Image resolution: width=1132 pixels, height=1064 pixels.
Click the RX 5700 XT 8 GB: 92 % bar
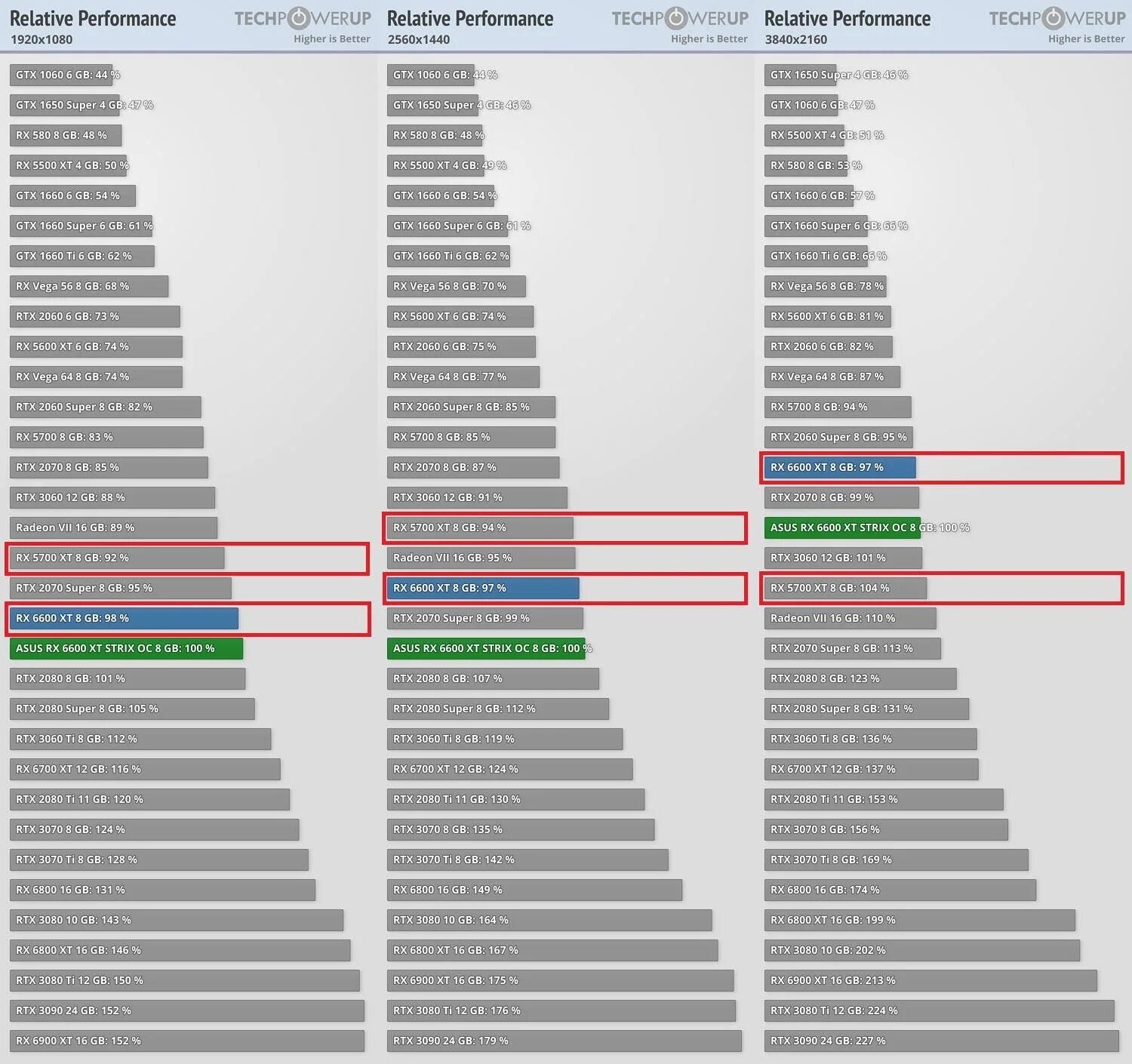coord(117,558)
